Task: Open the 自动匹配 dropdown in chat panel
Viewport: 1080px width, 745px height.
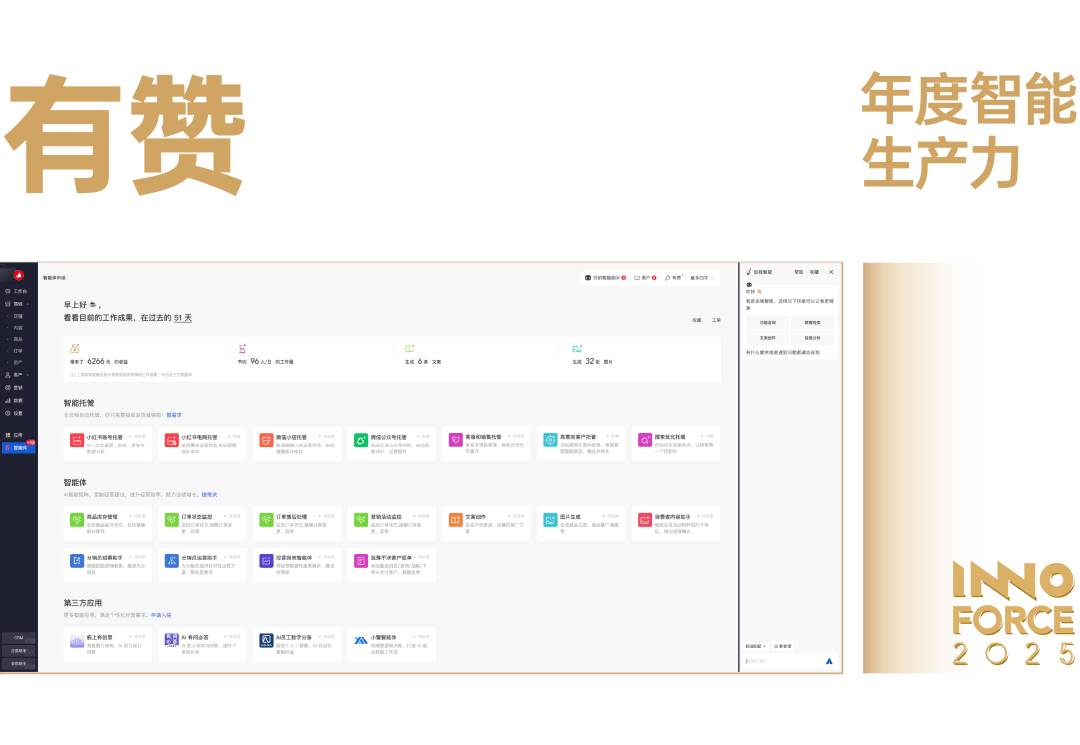Action: pyautogui.click(x=756, y=646)
